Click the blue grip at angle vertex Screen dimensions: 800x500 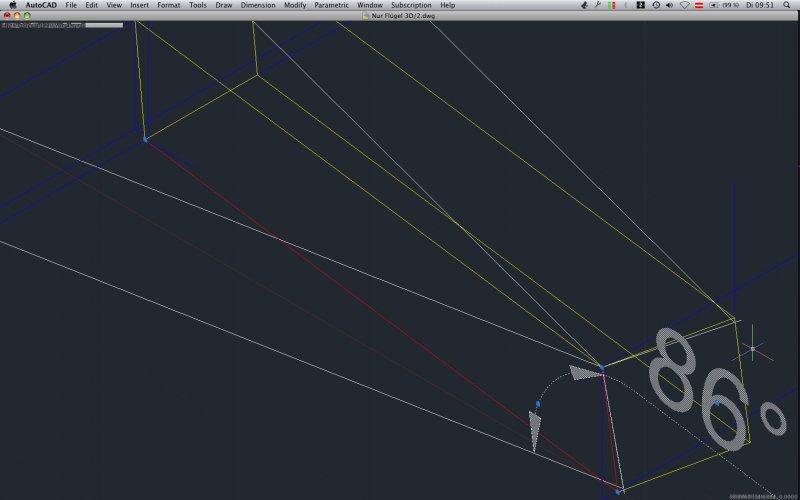click(602, 367)
